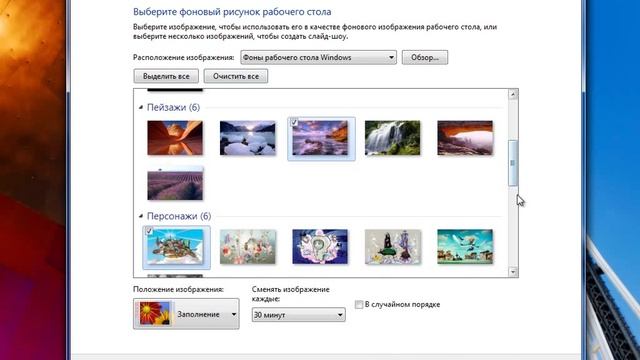Click the 'Очистить все' button
This screenshot has height=360, width=640.
click(236, 76)
